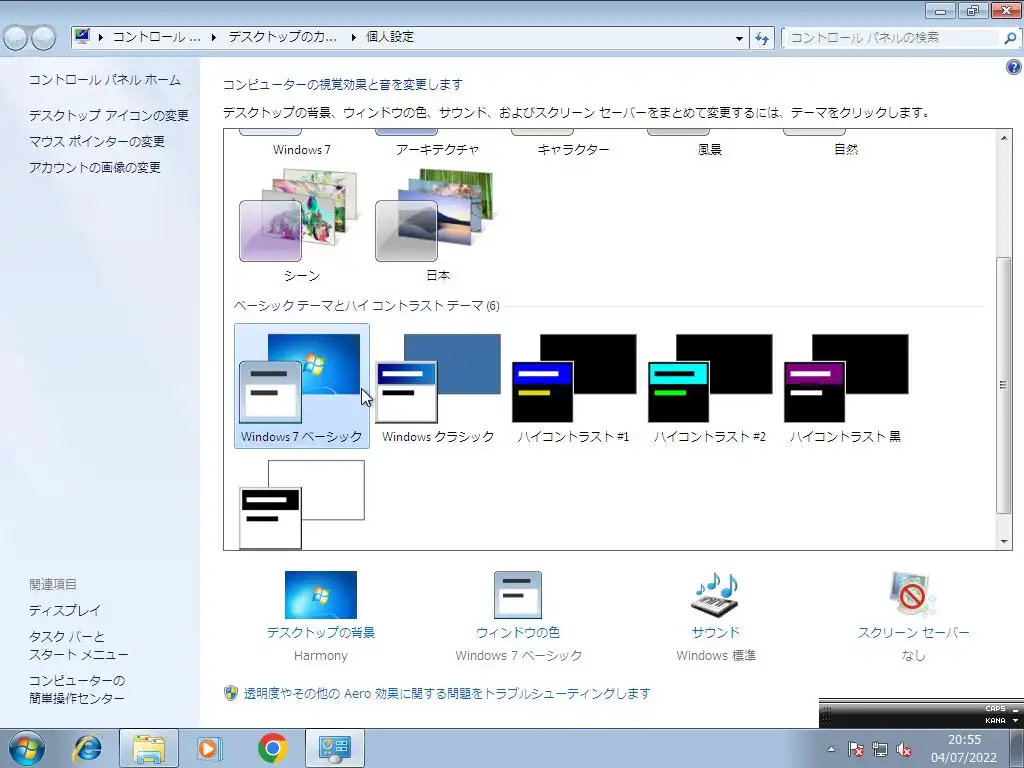The height and width of the screenshot is (768, 1024).
Task: Click the コントロール ... breadcrumb
Action: coord(157,37)
